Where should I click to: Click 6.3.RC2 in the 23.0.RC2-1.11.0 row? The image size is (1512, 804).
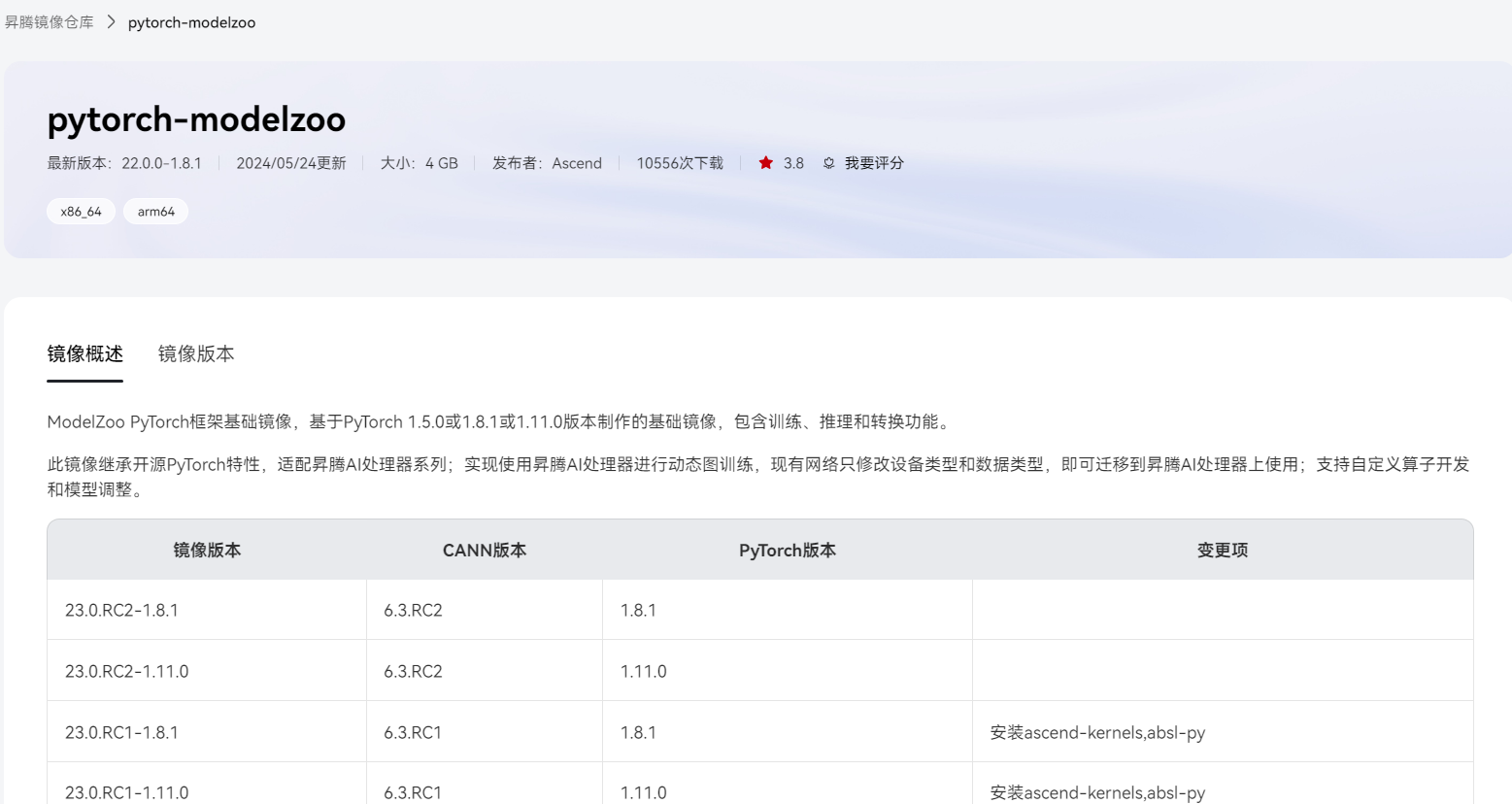pyautogui.click(x=413, y=672)
